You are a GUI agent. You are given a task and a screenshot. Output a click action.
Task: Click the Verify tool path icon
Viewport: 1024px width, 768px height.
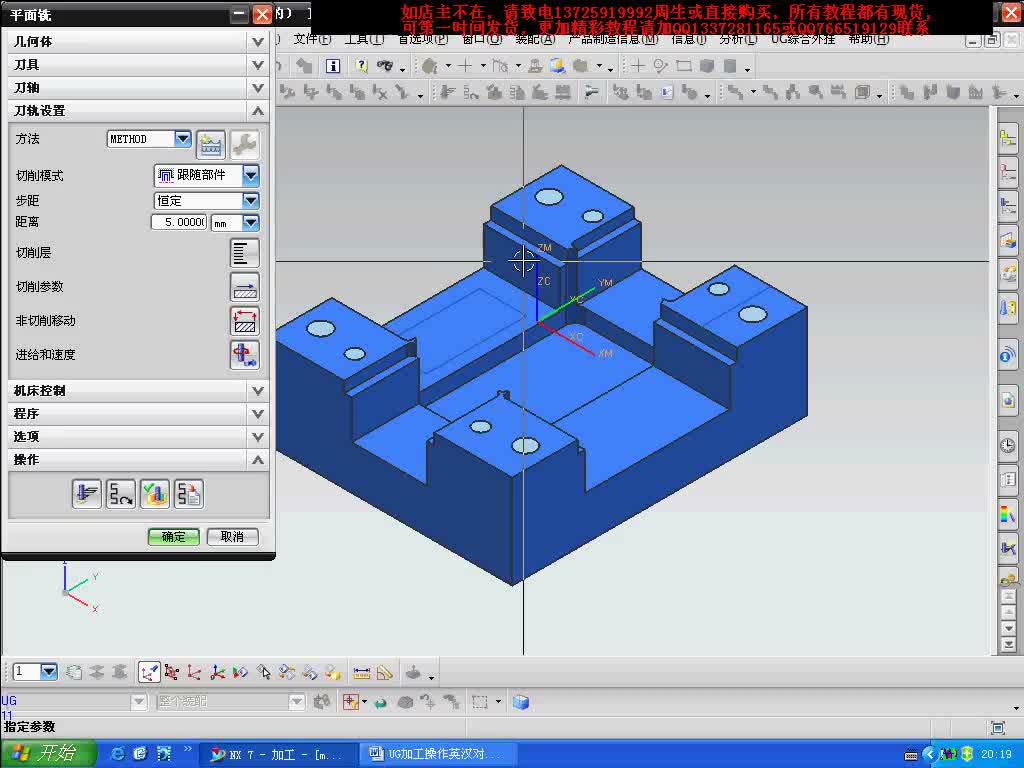[x=155, y=494]
